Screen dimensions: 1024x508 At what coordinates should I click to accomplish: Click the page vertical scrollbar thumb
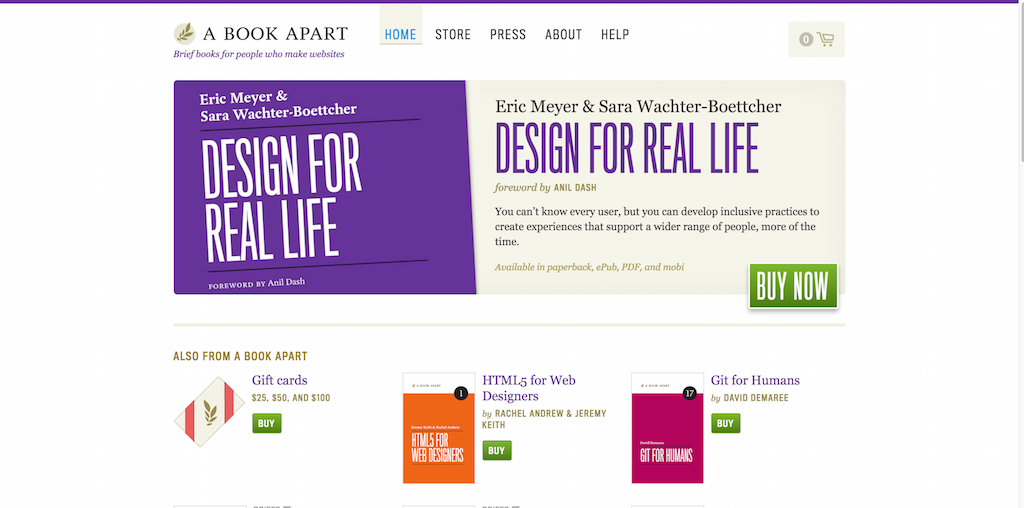point(1020,82)
